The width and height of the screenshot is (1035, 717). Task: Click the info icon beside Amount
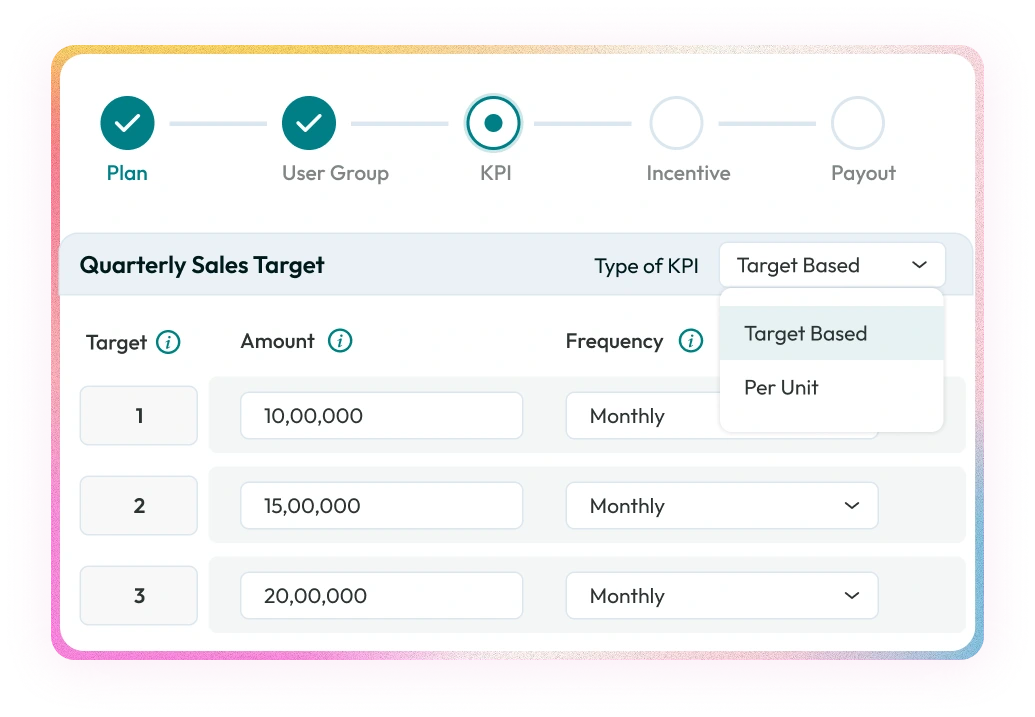(x=339, y=341)
